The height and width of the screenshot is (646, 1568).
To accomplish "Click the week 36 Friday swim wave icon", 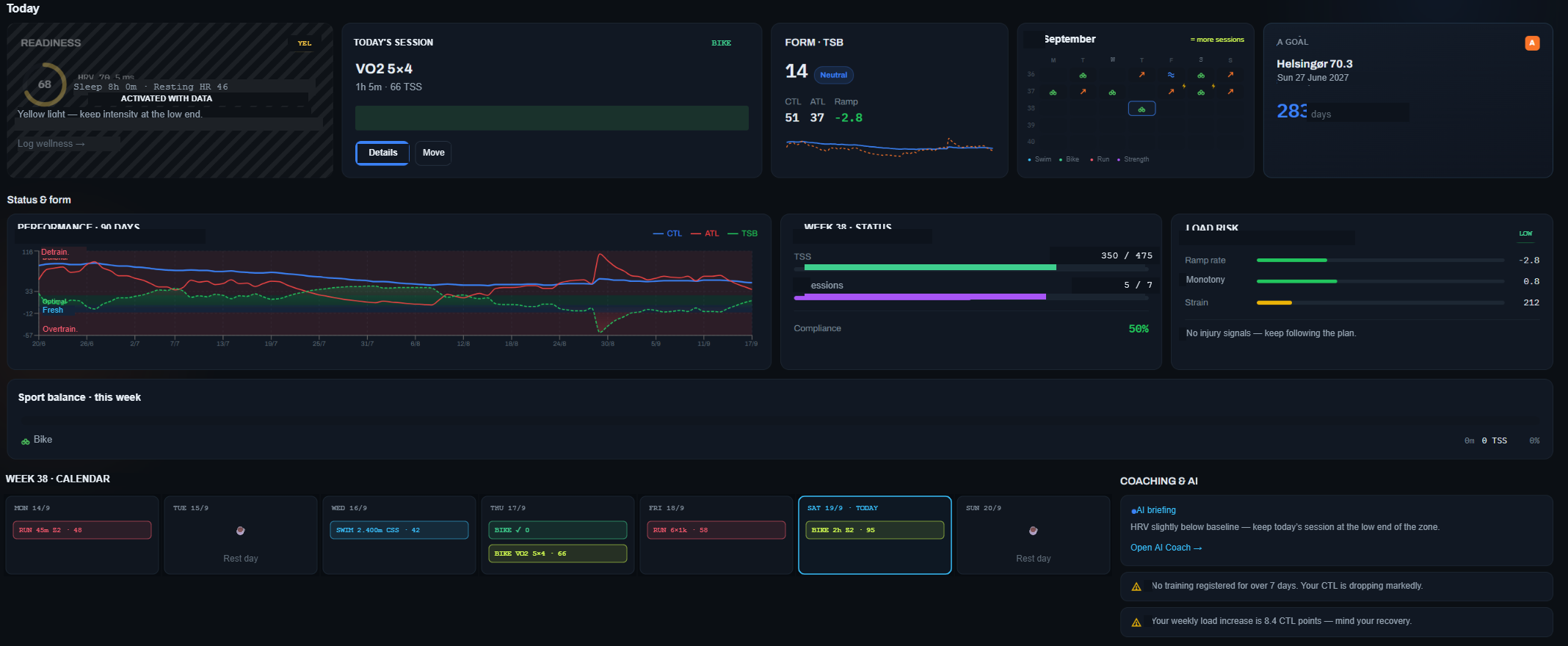I will click(x=1171, y=75).
